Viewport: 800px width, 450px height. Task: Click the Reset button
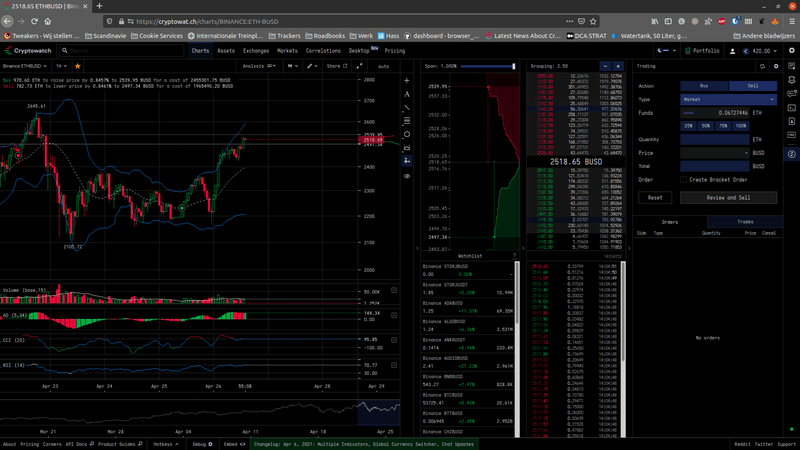(655, 197)
